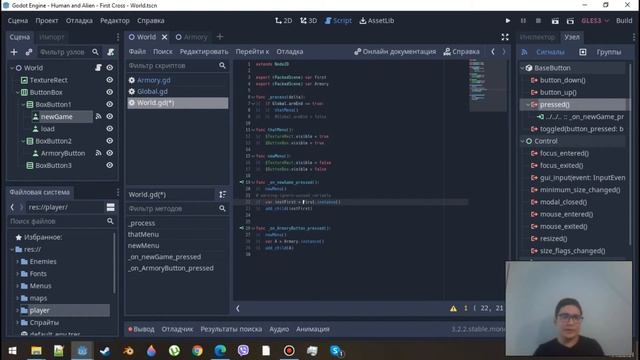Switch to 2D workspace
This screenshot has width=640, height=360.
[283, 20]
